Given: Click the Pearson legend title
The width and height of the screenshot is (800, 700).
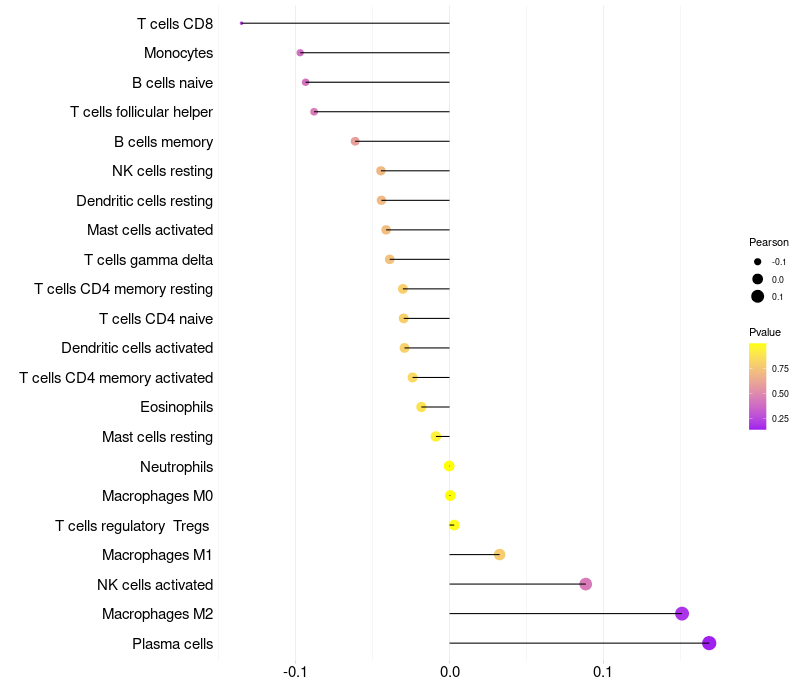Looking at the screenshot, I should 769,242.
